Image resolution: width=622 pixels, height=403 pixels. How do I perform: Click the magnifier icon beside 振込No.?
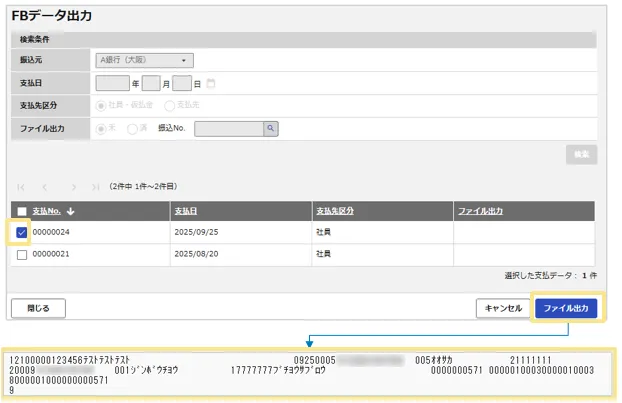[269, 128]
